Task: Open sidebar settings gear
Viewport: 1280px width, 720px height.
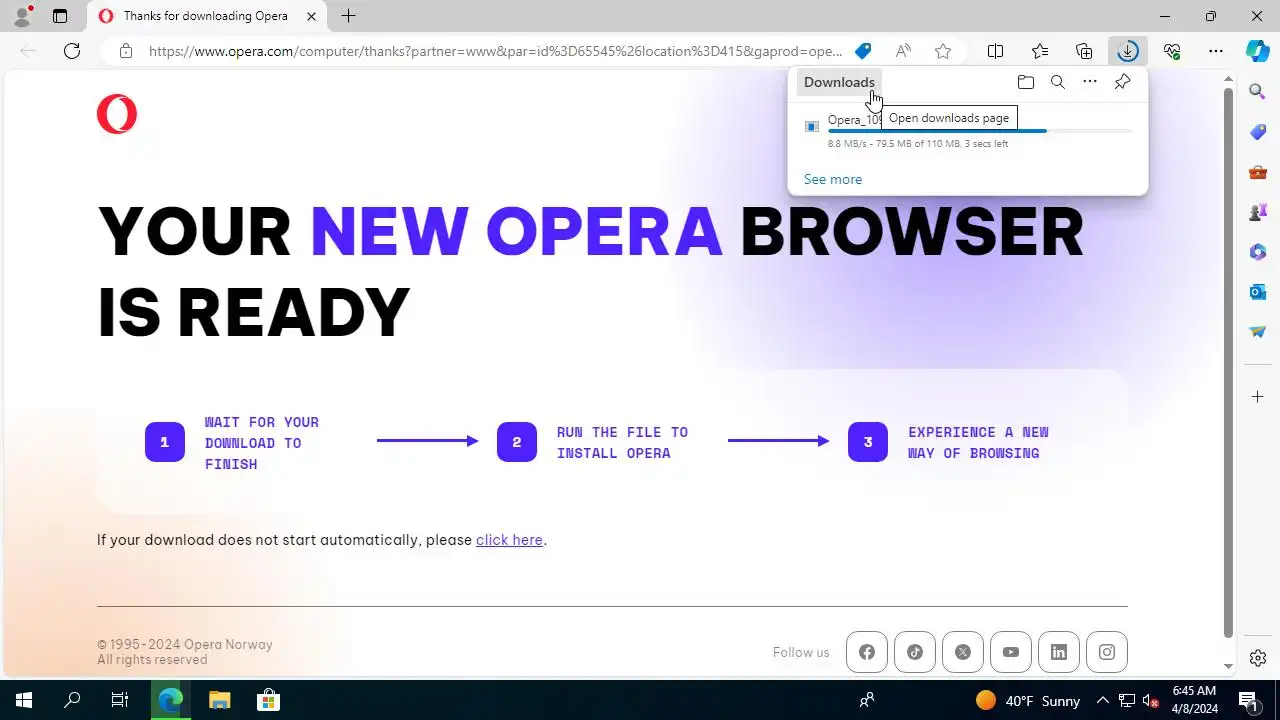Action: (1258, 658)
